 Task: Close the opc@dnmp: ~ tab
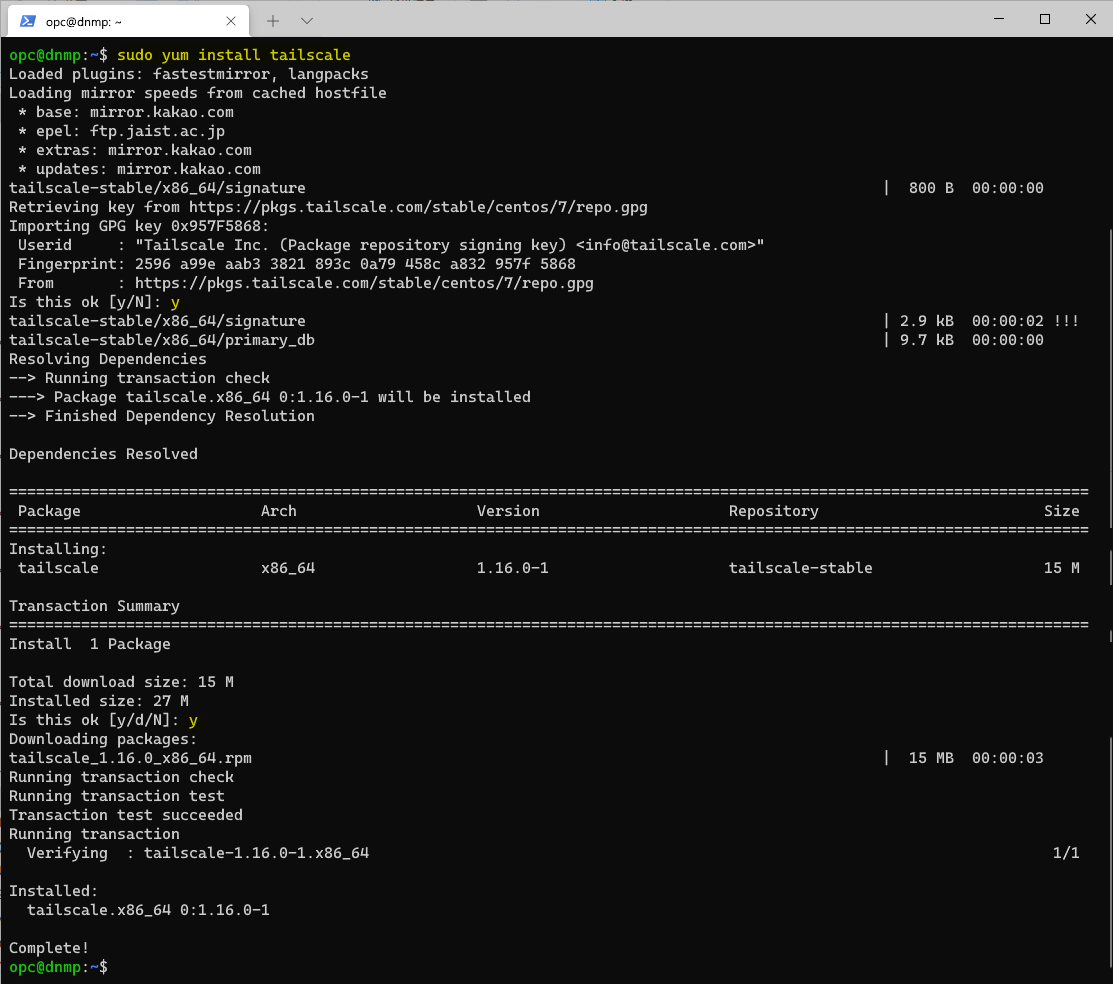pyautogui.click(x=229, y=20)
